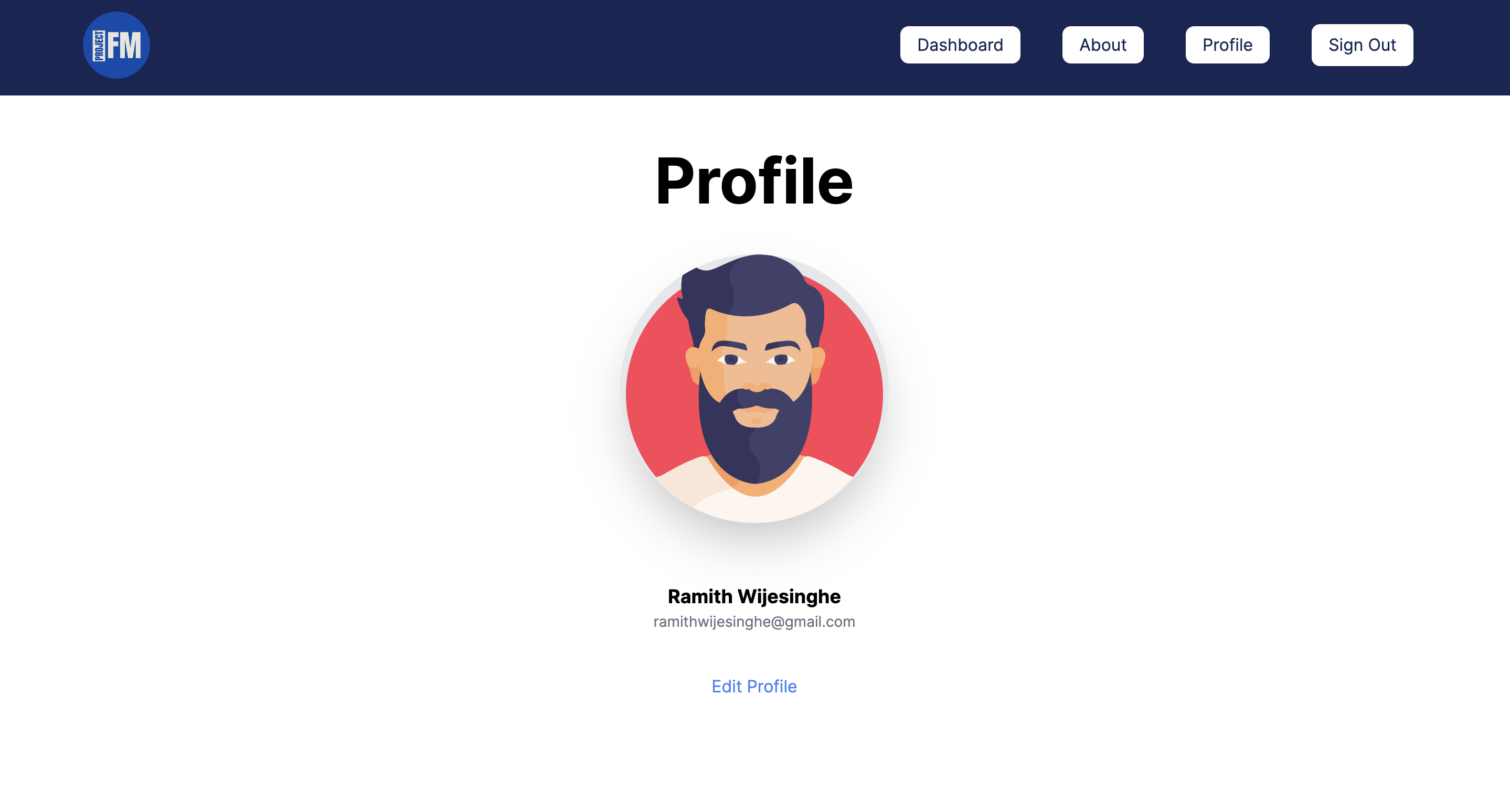Sign out using the Sign Out button

click(1362, 45)
